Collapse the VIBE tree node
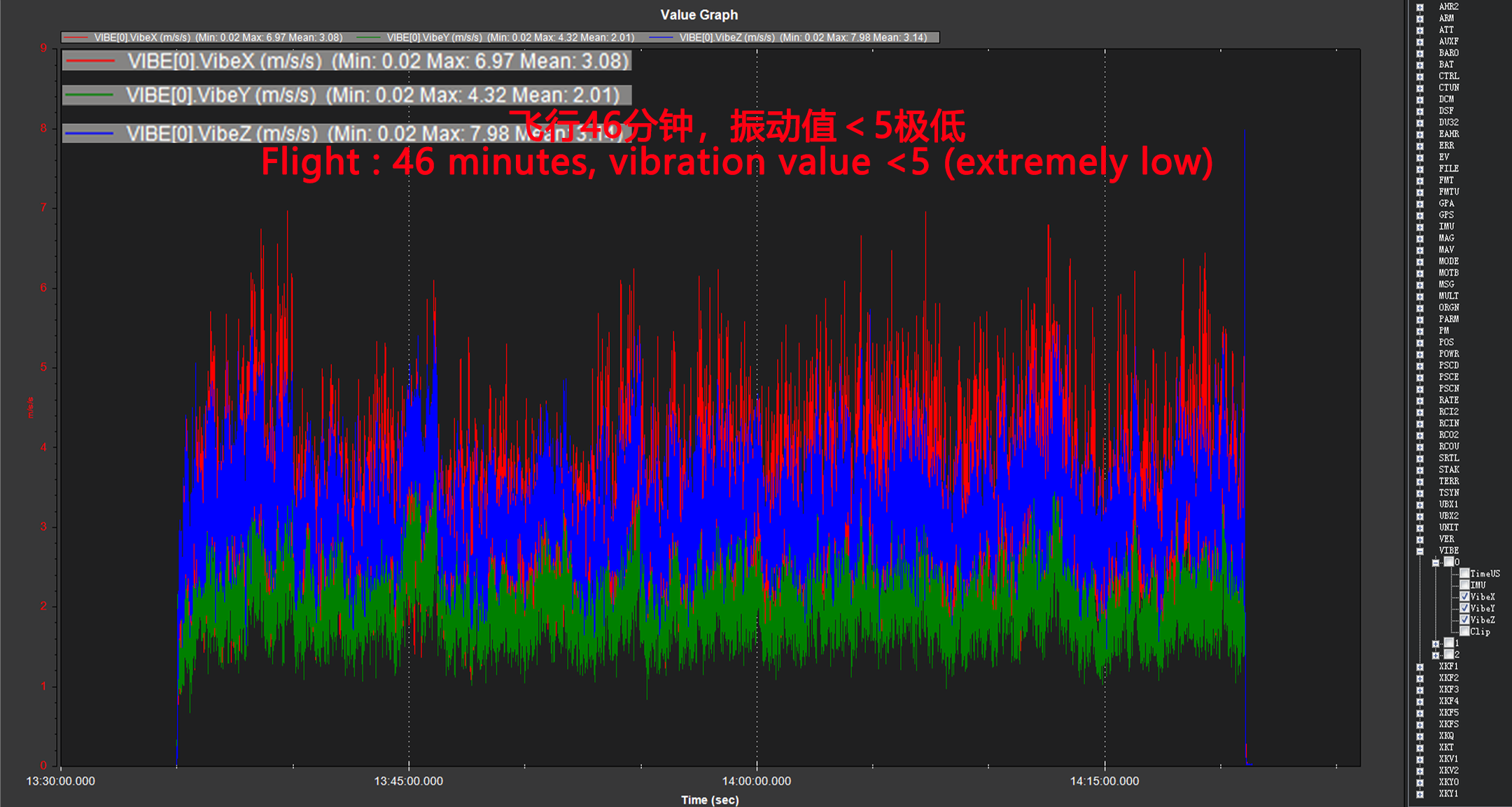 coord(1420,551)
